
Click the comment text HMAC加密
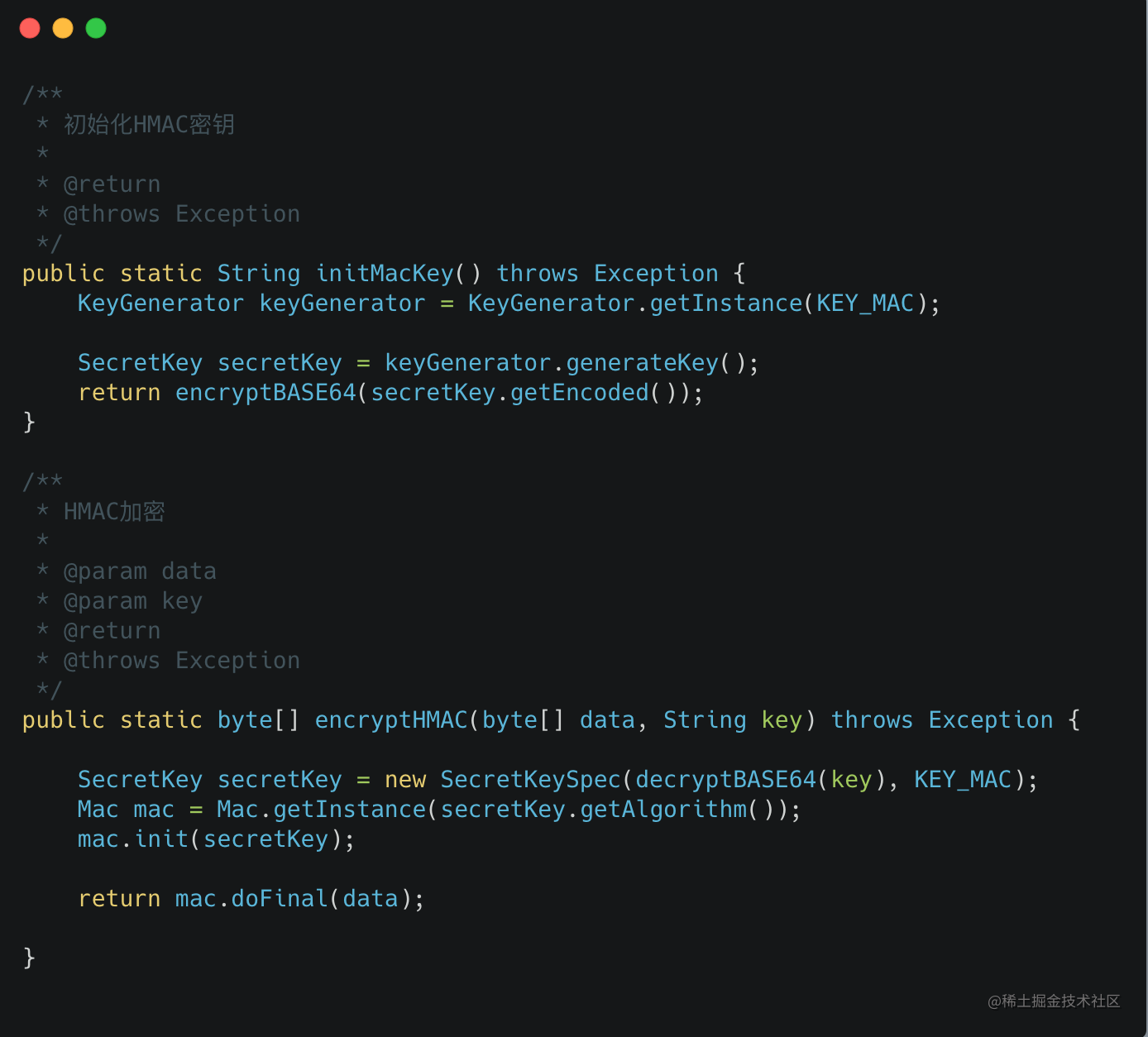point(114,512)
